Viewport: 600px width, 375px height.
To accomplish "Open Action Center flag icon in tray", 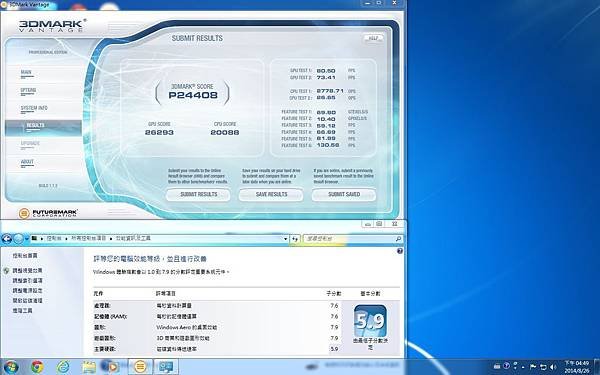I will click(x=533, y=367).
